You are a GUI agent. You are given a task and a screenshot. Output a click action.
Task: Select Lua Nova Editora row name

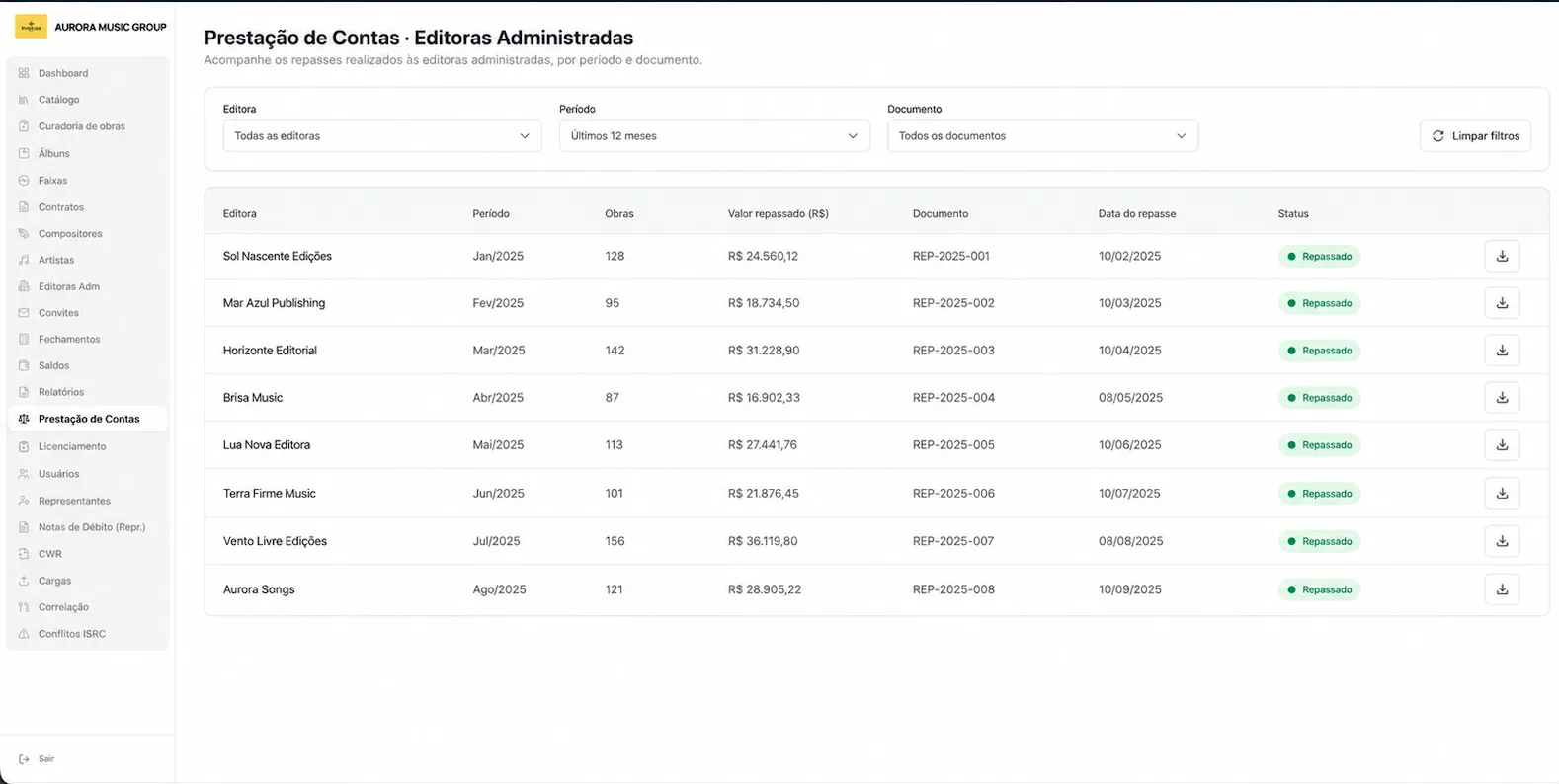coord(267,445)
